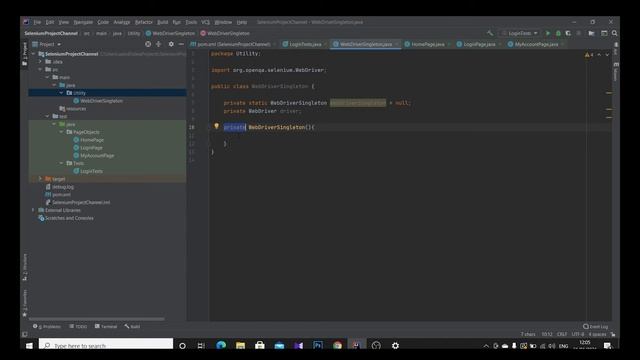The image size is (640, 360).
Task: Open the Windows Start menu
Action: (29, 346)
